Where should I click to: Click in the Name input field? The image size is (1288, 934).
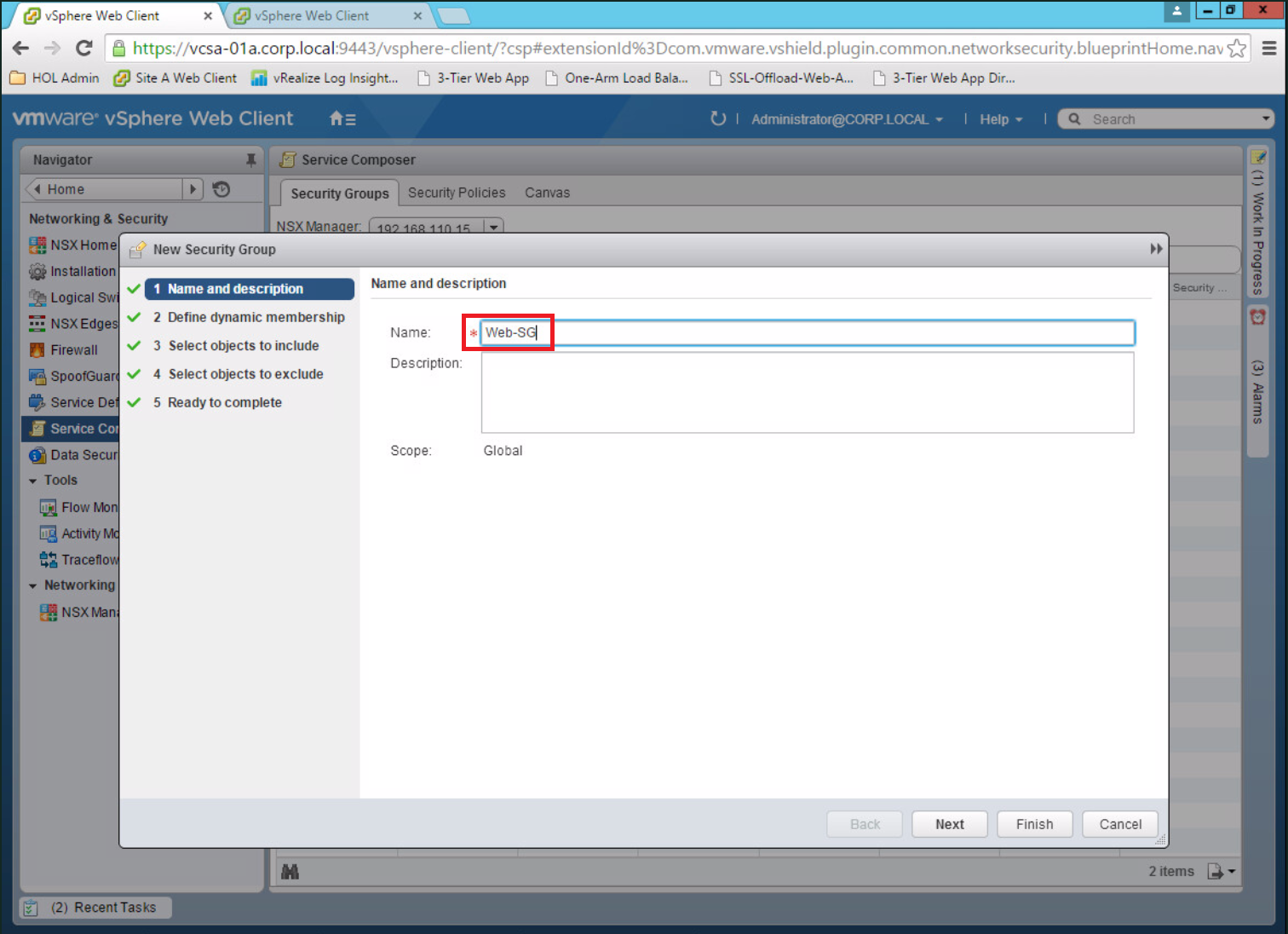pos(808,332)
